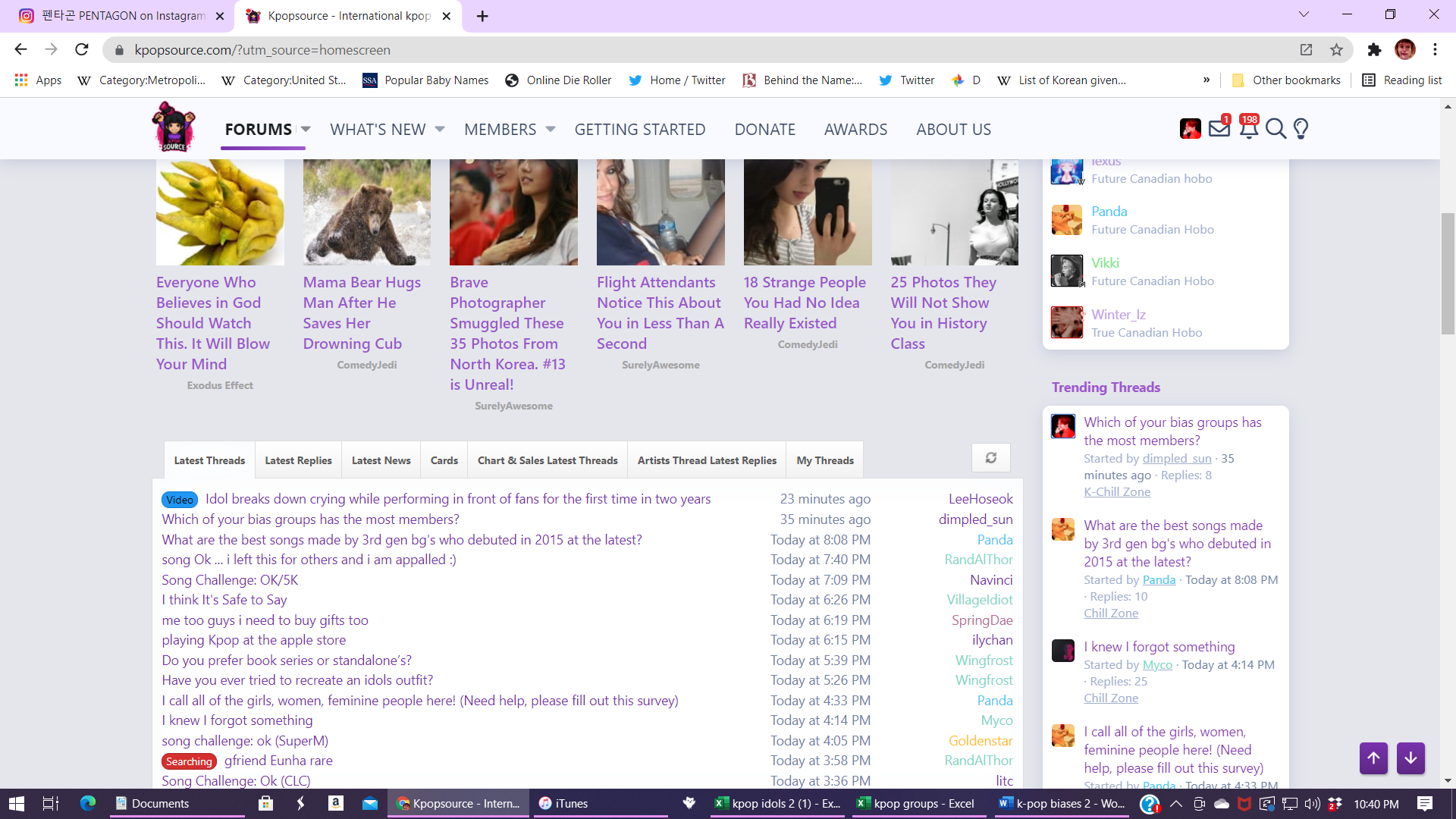
Task: Switch to the PENTAGON Instagram browser tab
Action: tap(121, 16)
